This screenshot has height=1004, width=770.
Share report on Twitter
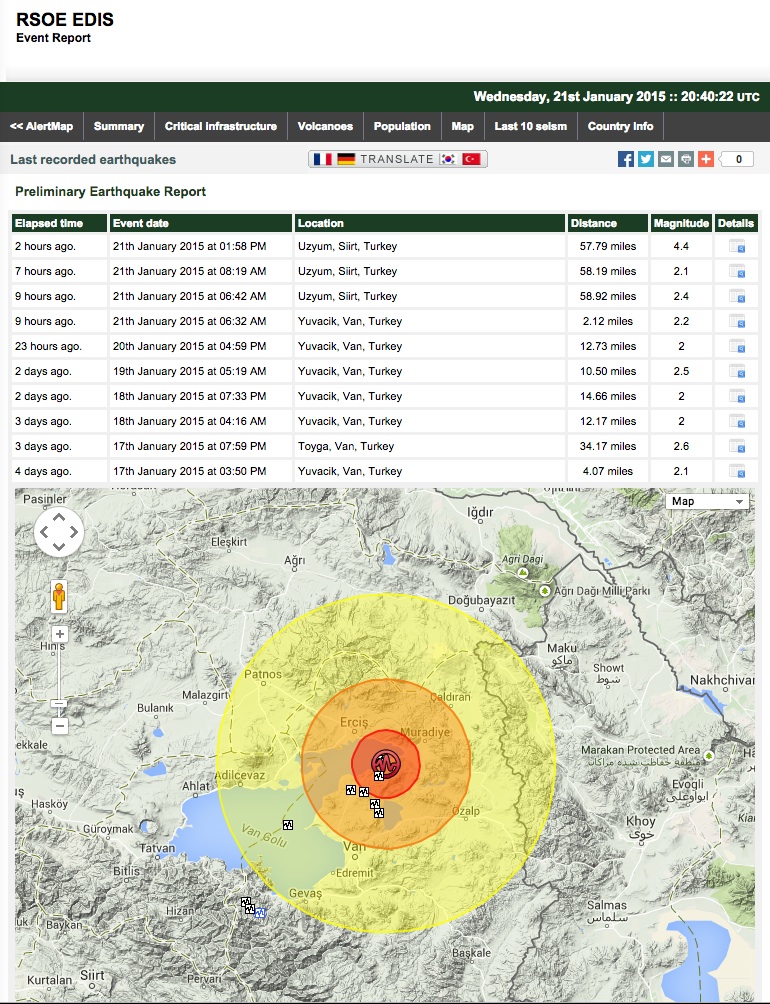(646, 159)
